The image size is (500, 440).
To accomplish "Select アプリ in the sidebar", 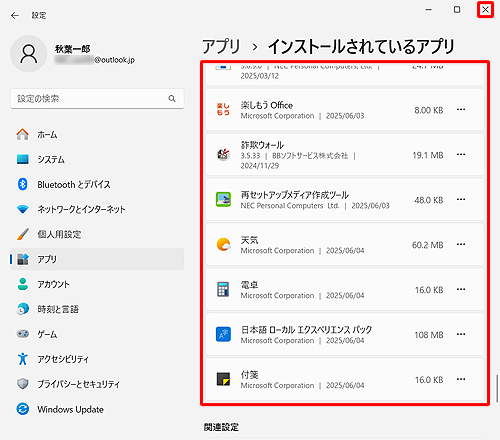I will [97, 259].
